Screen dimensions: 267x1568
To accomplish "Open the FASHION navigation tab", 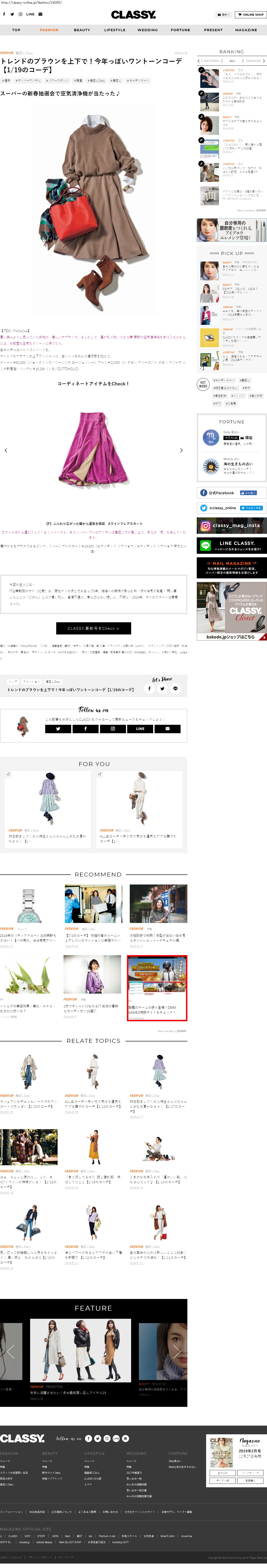I will coord(49,30).
